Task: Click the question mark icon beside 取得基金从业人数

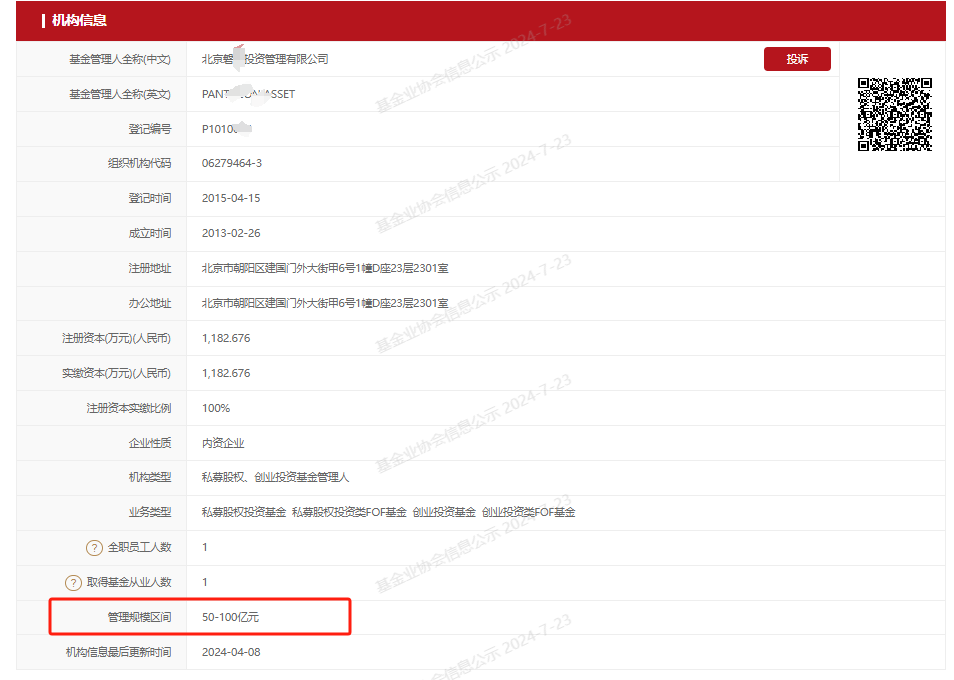Action: coord(74,582)
